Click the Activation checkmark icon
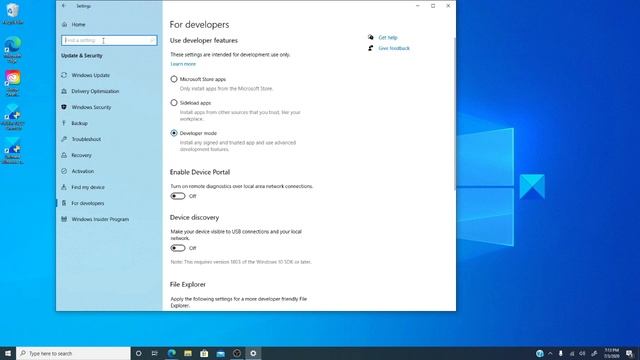The width and height of the screenshot is (640, 360). [x=64, y=171]
